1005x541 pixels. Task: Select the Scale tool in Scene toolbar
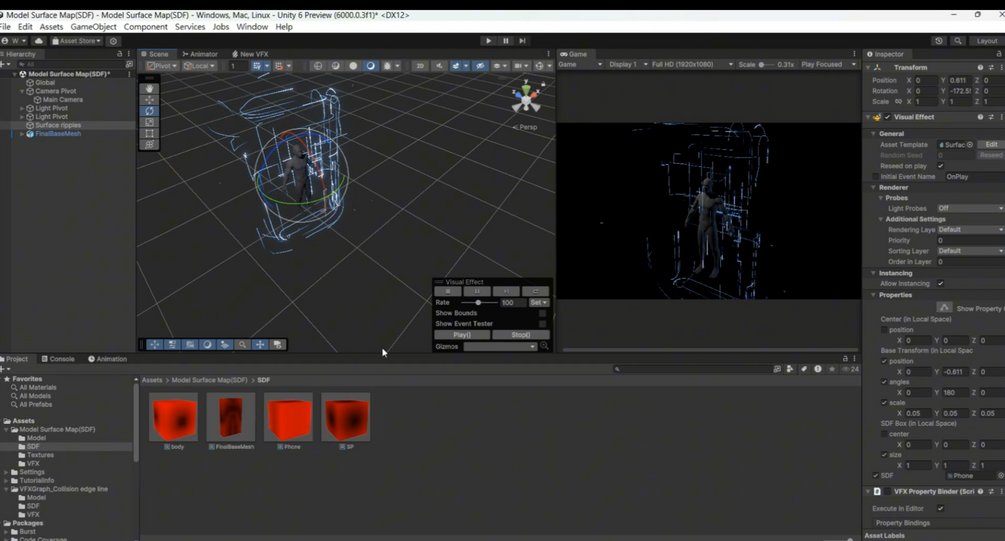149,122
